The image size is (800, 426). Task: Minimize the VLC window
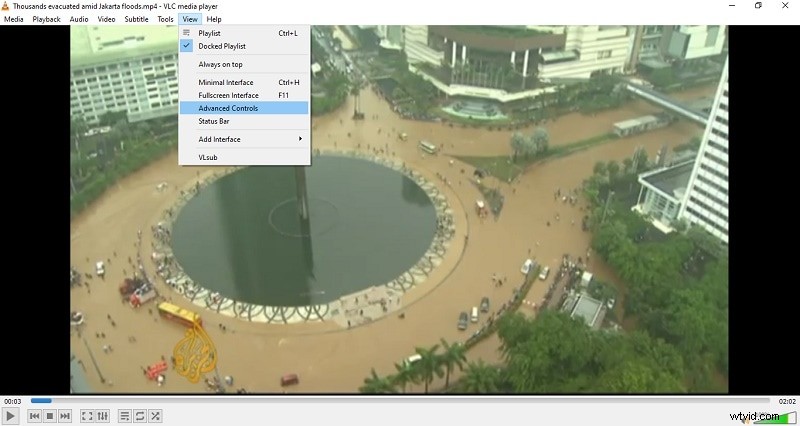click(732, 6)
